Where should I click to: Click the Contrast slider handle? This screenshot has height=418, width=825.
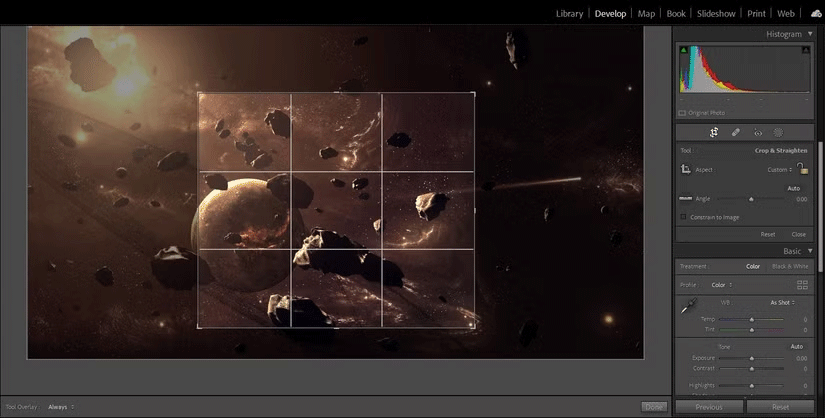point(751,369)
